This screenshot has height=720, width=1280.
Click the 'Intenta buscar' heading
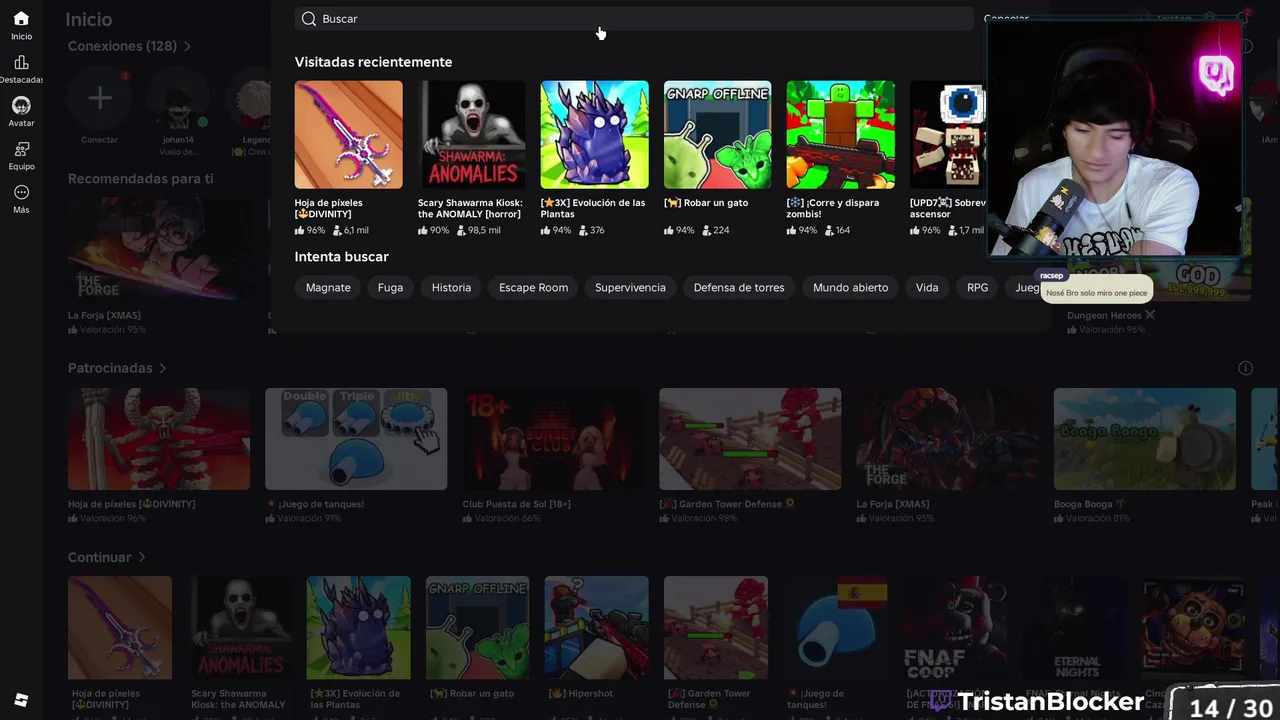(x=341, y=257)
